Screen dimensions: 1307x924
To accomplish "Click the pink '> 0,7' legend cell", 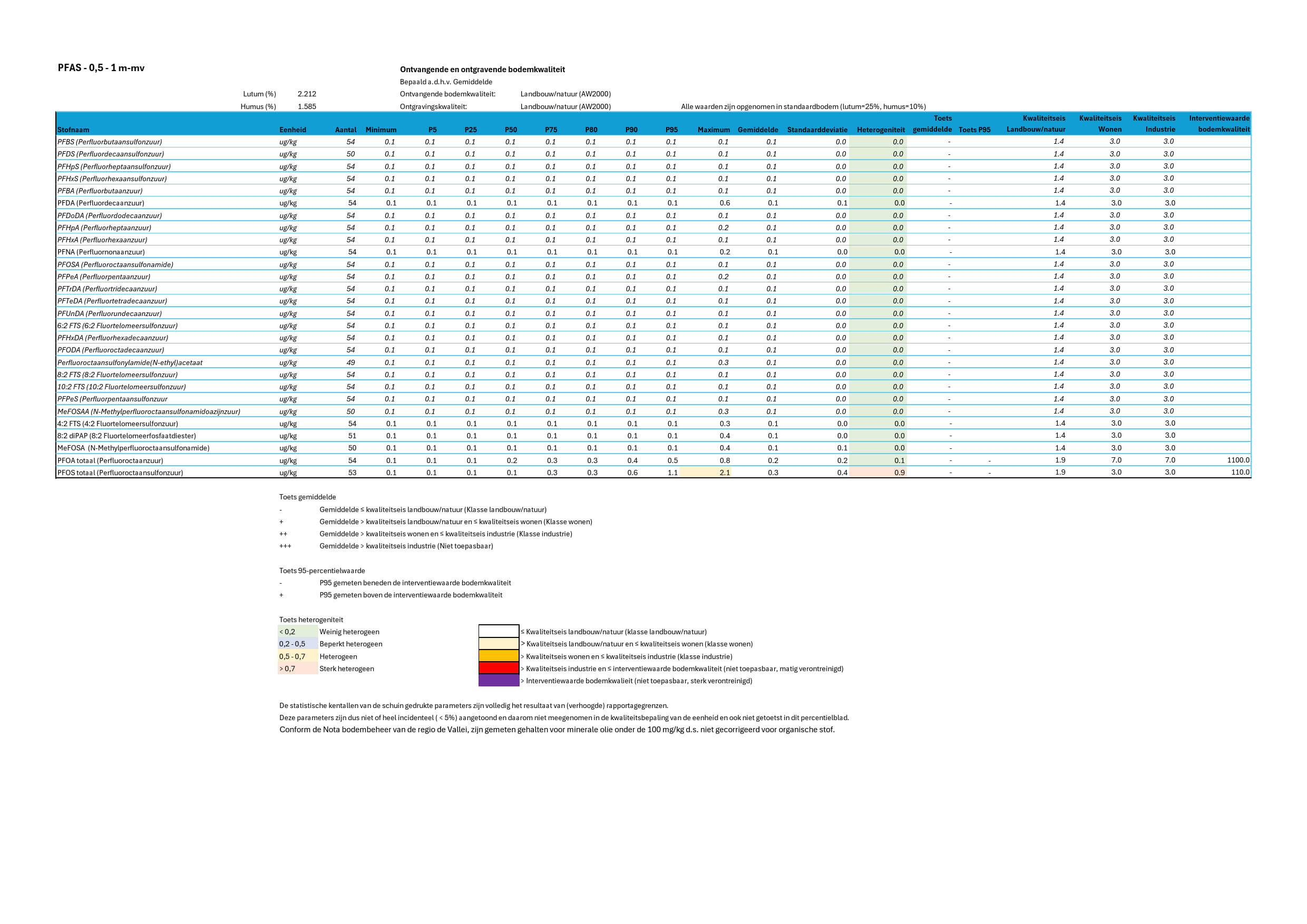I will pyautogui.click(x=297, y=669).
